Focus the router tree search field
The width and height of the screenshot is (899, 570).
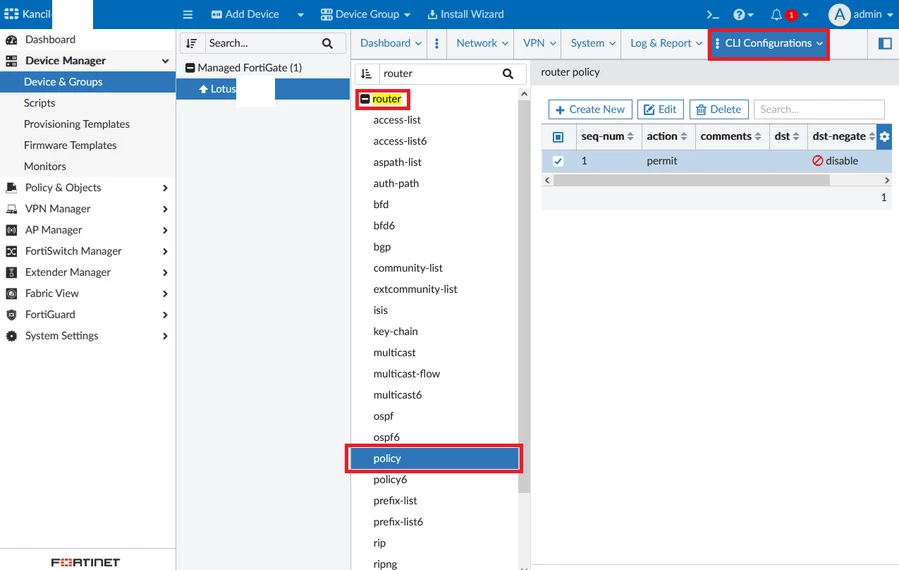click(x=439, y=73)
